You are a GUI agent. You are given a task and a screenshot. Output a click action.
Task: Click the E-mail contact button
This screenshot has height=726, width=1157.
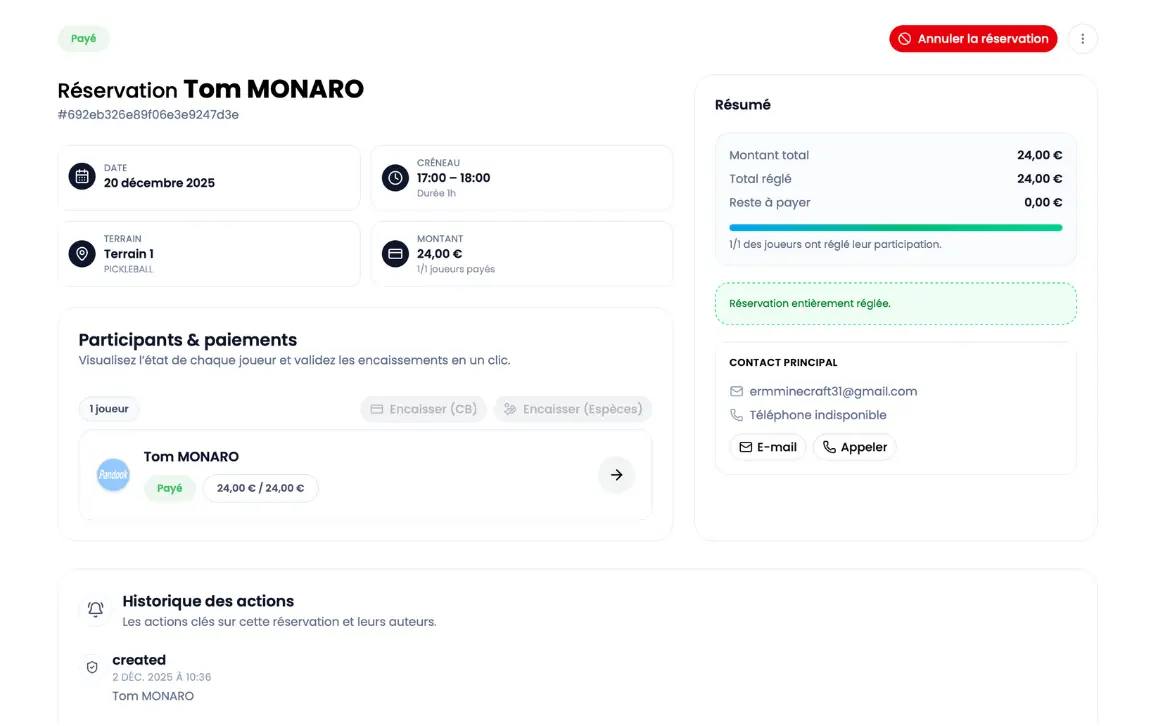pyautogui.click(x=768, y=447)
